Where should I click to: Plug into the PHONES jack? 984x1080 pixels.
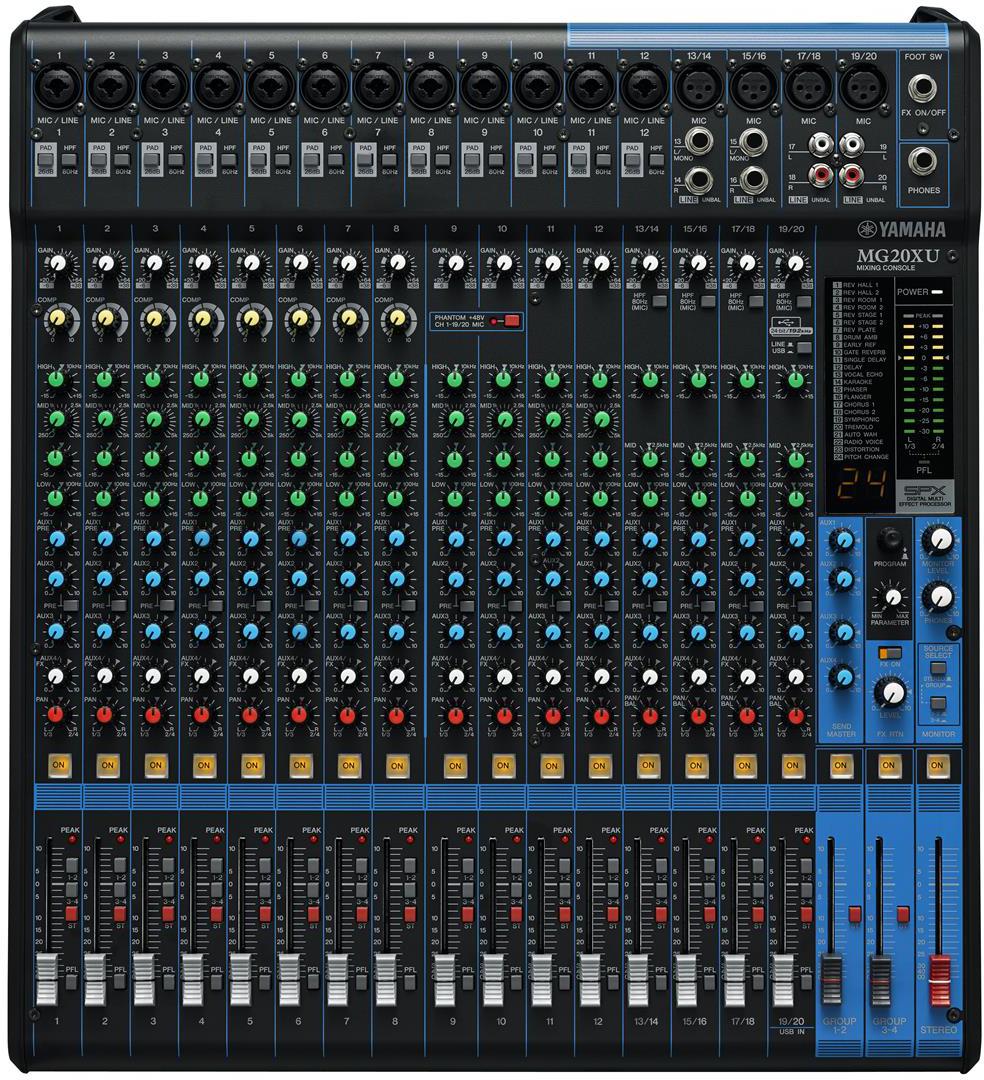pos(922,160)
